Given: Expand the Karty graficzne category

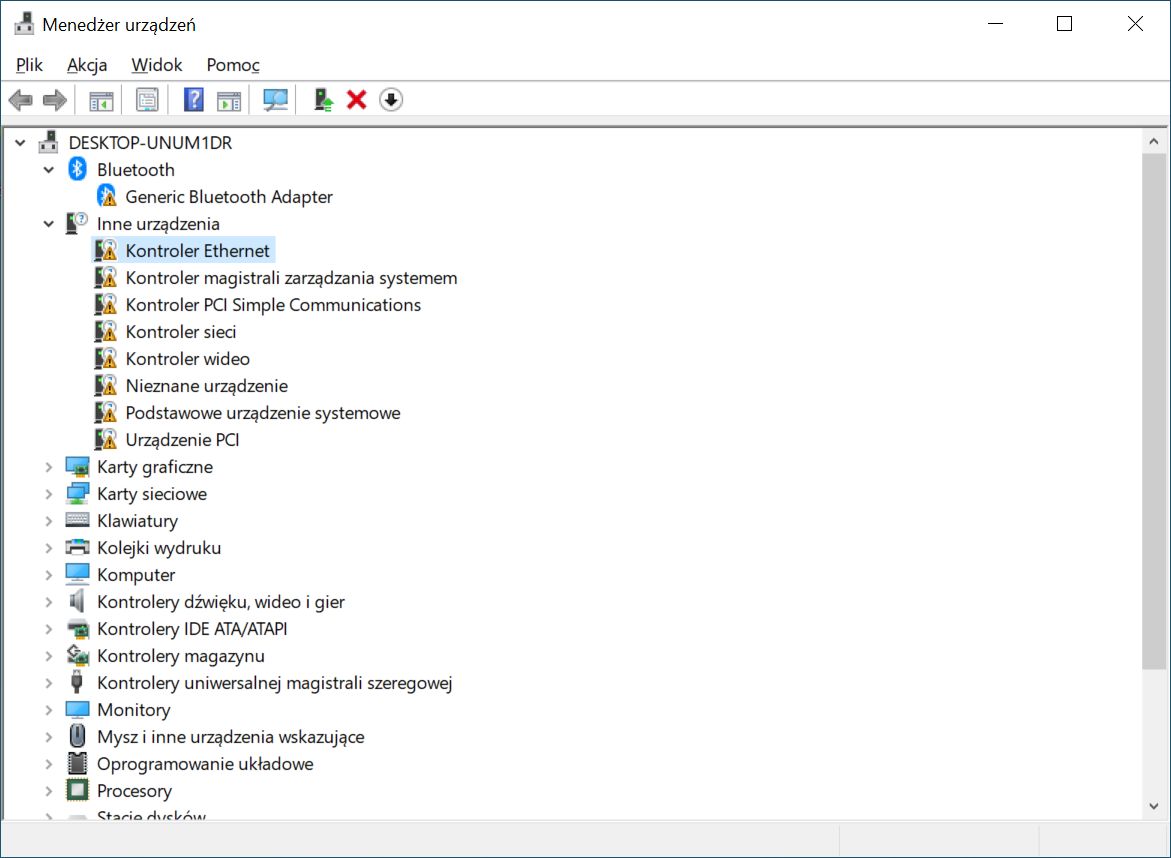Looking at the screenshot, I should (49, 467).
